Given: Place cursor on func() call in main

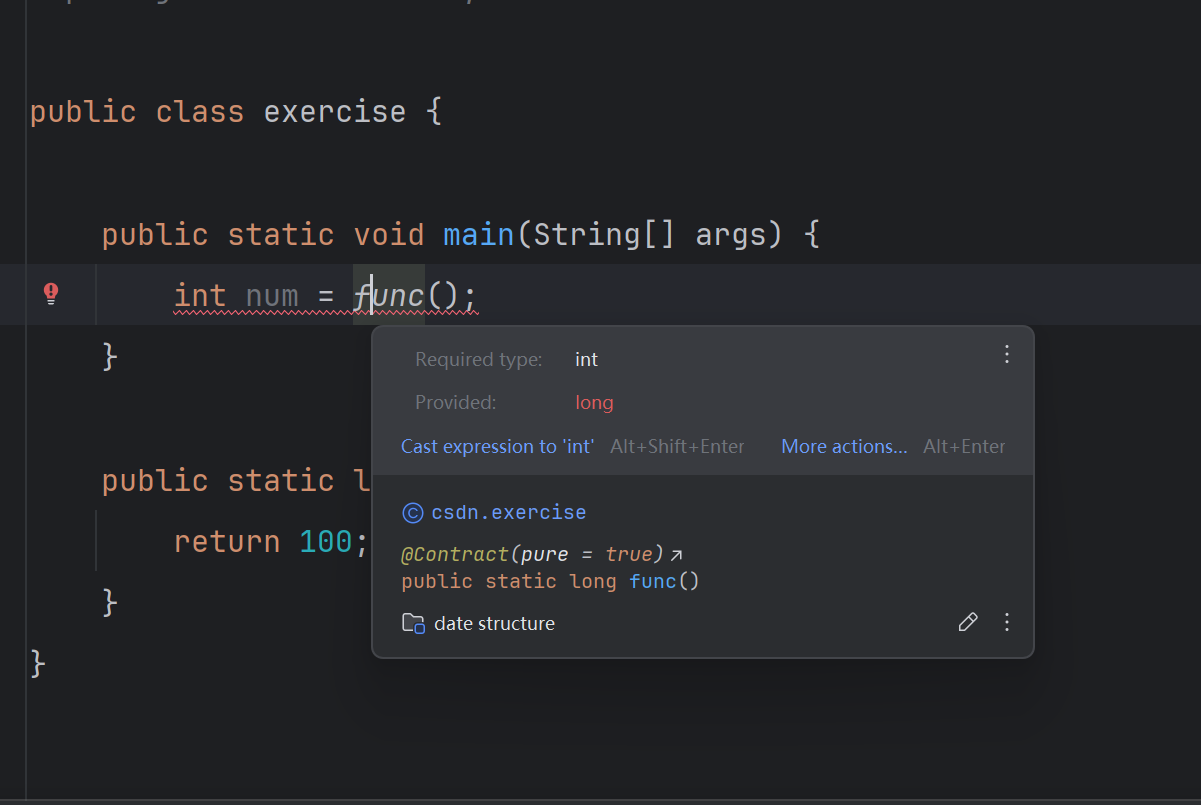Looking at the screenshot, I should click(x=390, y=296).
